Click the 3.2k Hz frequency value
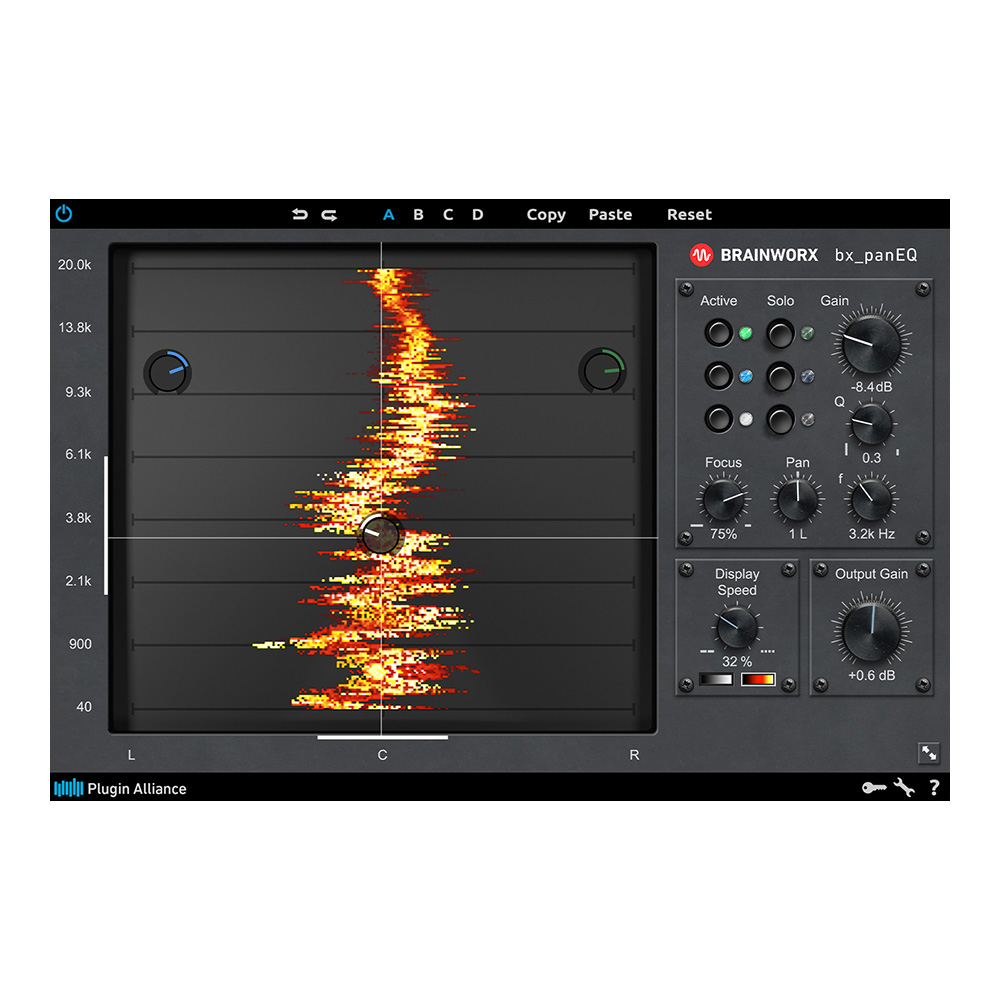The image size is (1000, 1000). [872, 534]
